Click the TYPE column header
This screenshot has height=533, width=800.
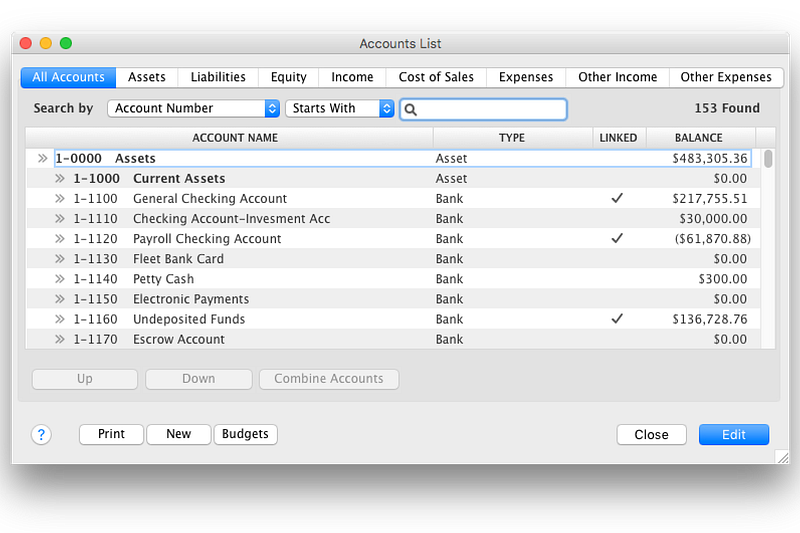[512, 138]
